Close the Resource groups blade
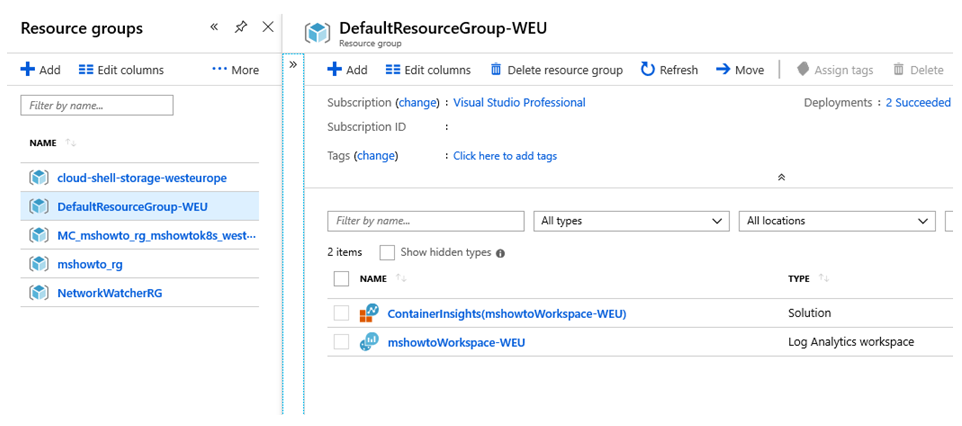Screen dimensions: 962x426 pyautogui.click(x=268, y=27)
